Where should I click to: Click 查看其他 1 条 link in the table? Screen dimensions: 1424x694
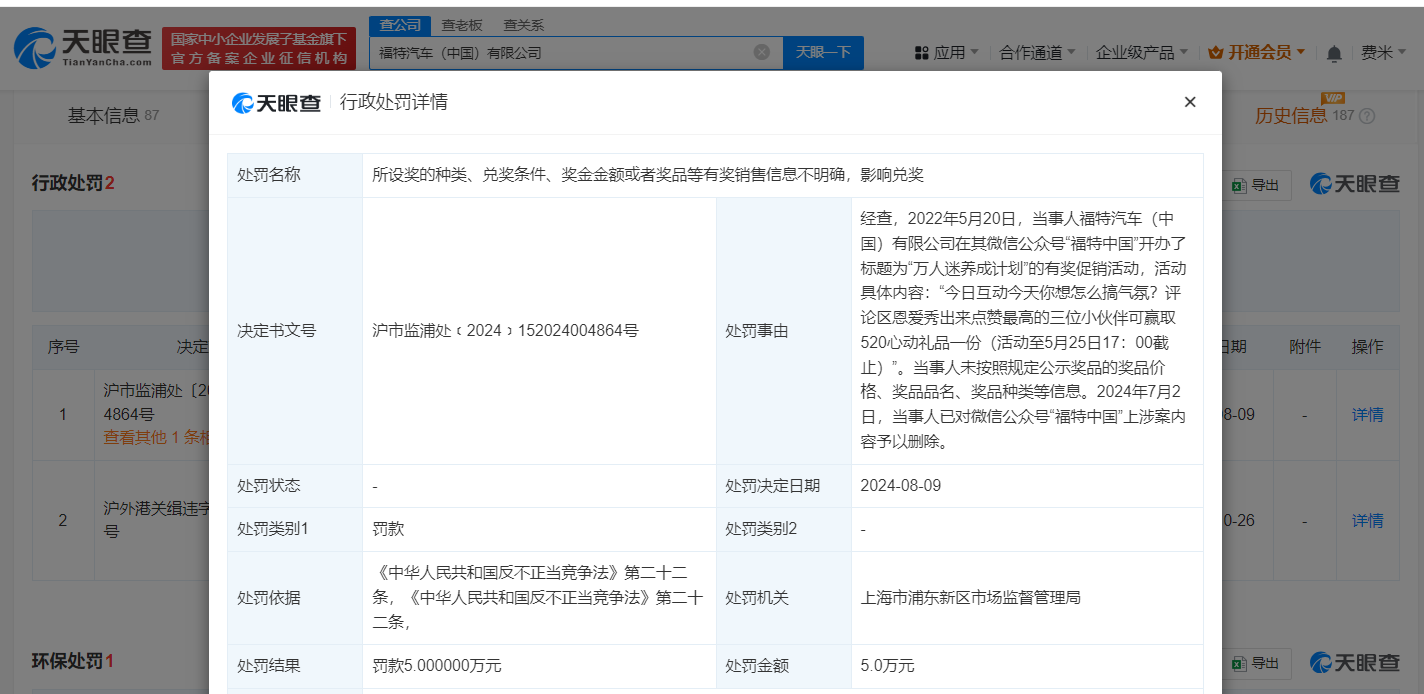pyautogui.click(x=146, y=437)
